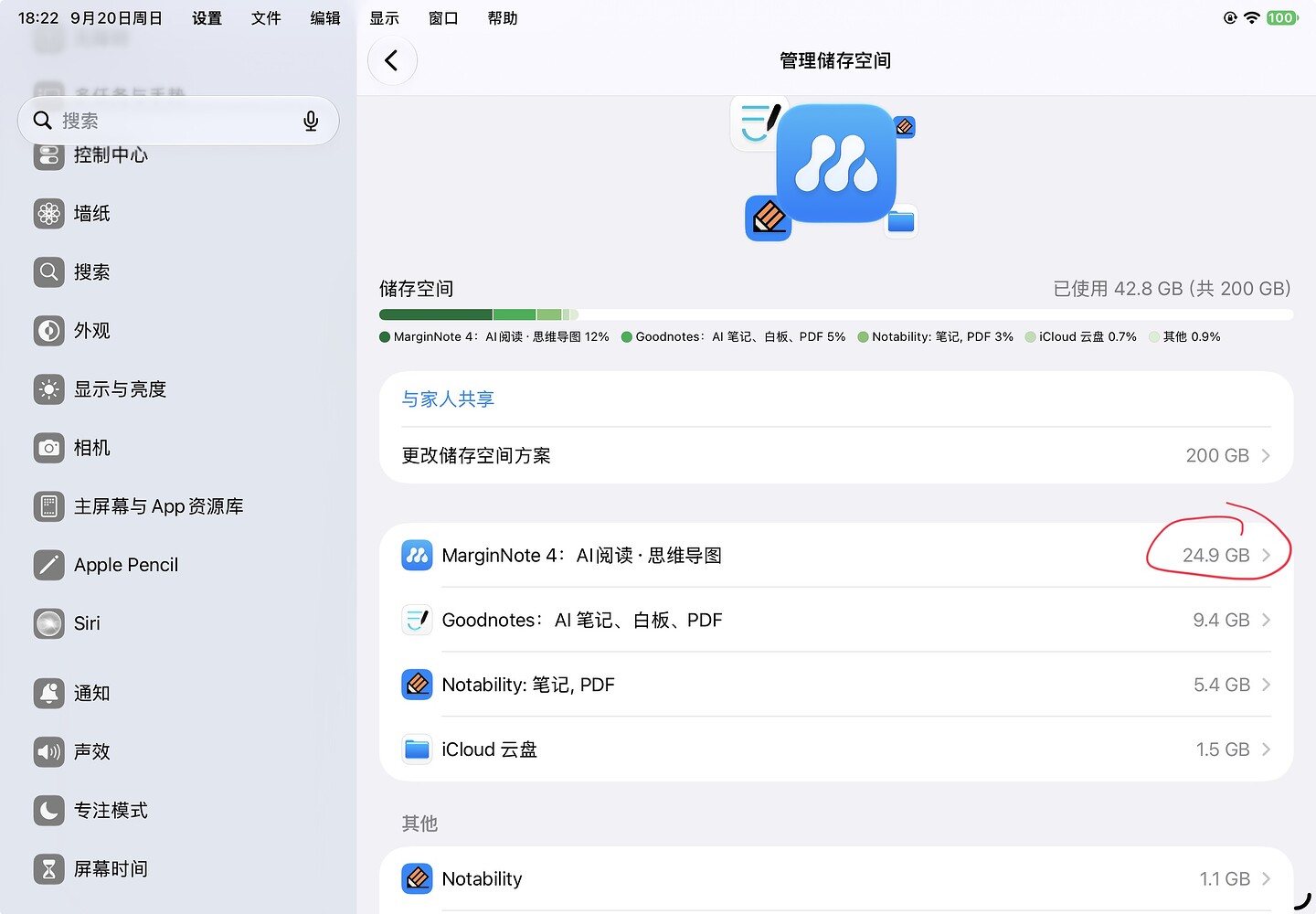Expand the 200 GB storage plan chevron
1316x914 pixels.
[x=1266, y=455]
